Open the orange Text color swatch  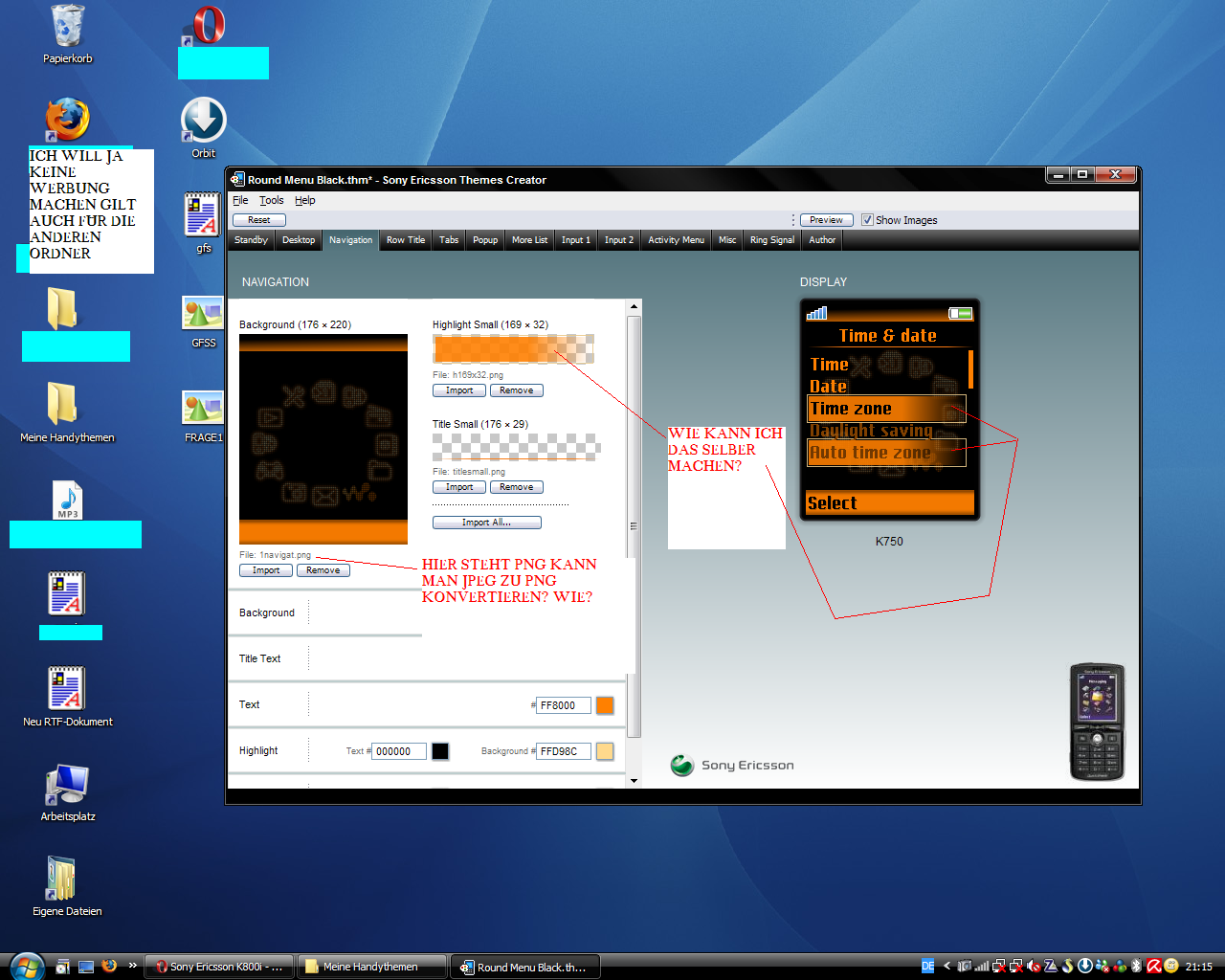[605, 705]
